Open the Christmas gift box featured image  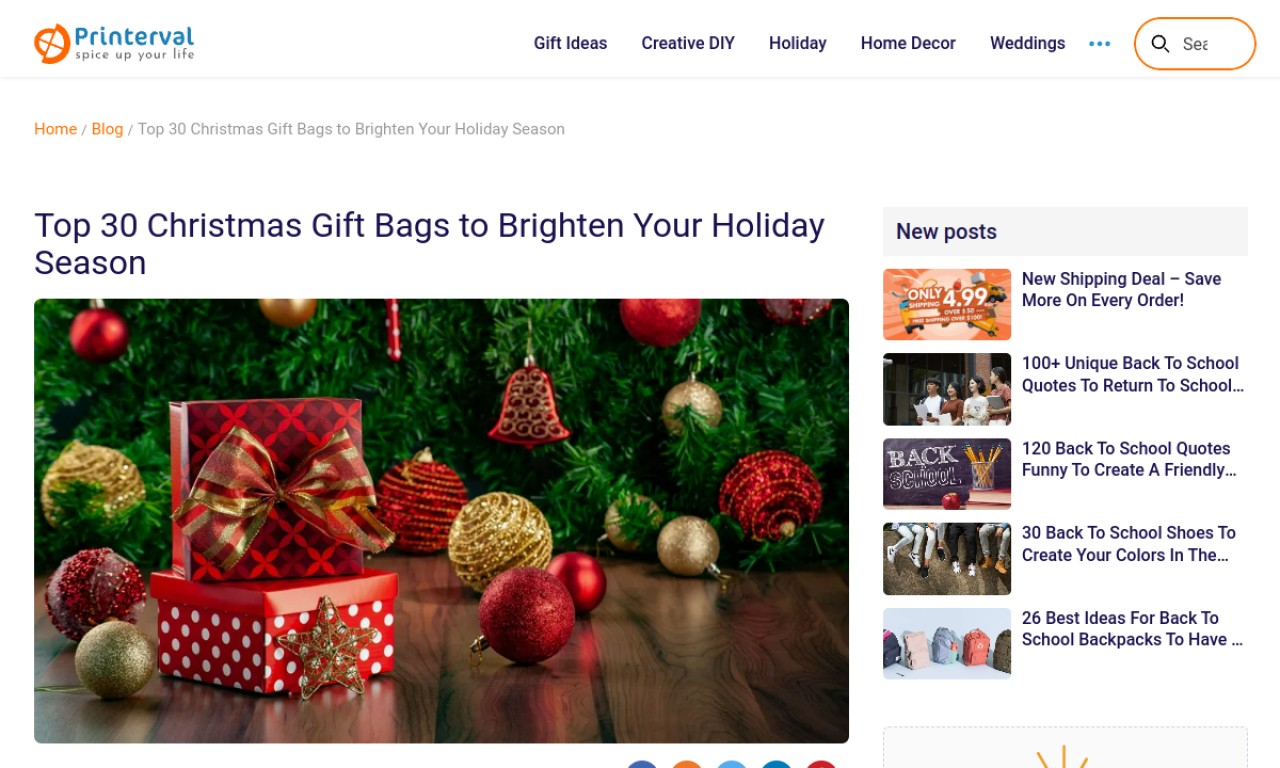441,521
